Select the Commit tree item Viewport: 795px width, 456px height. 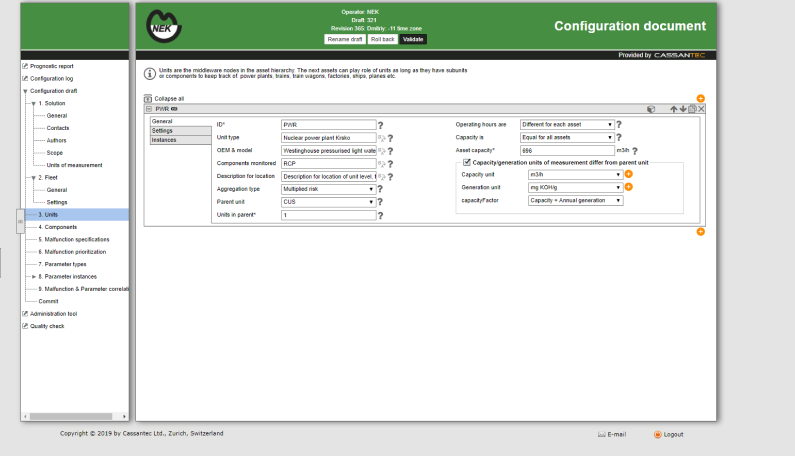click(48, 301)
